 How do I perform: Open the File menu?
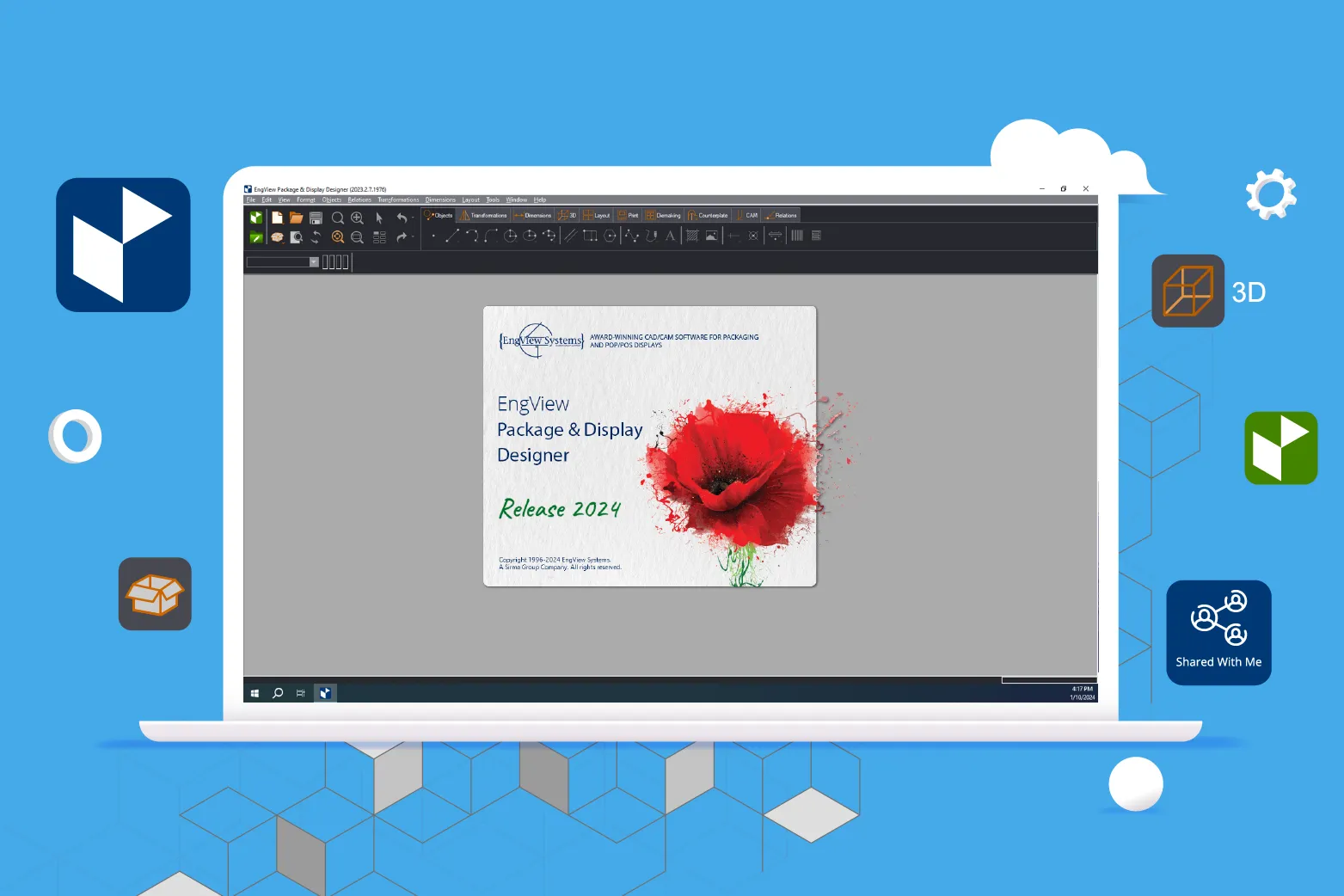click(251, 199)
